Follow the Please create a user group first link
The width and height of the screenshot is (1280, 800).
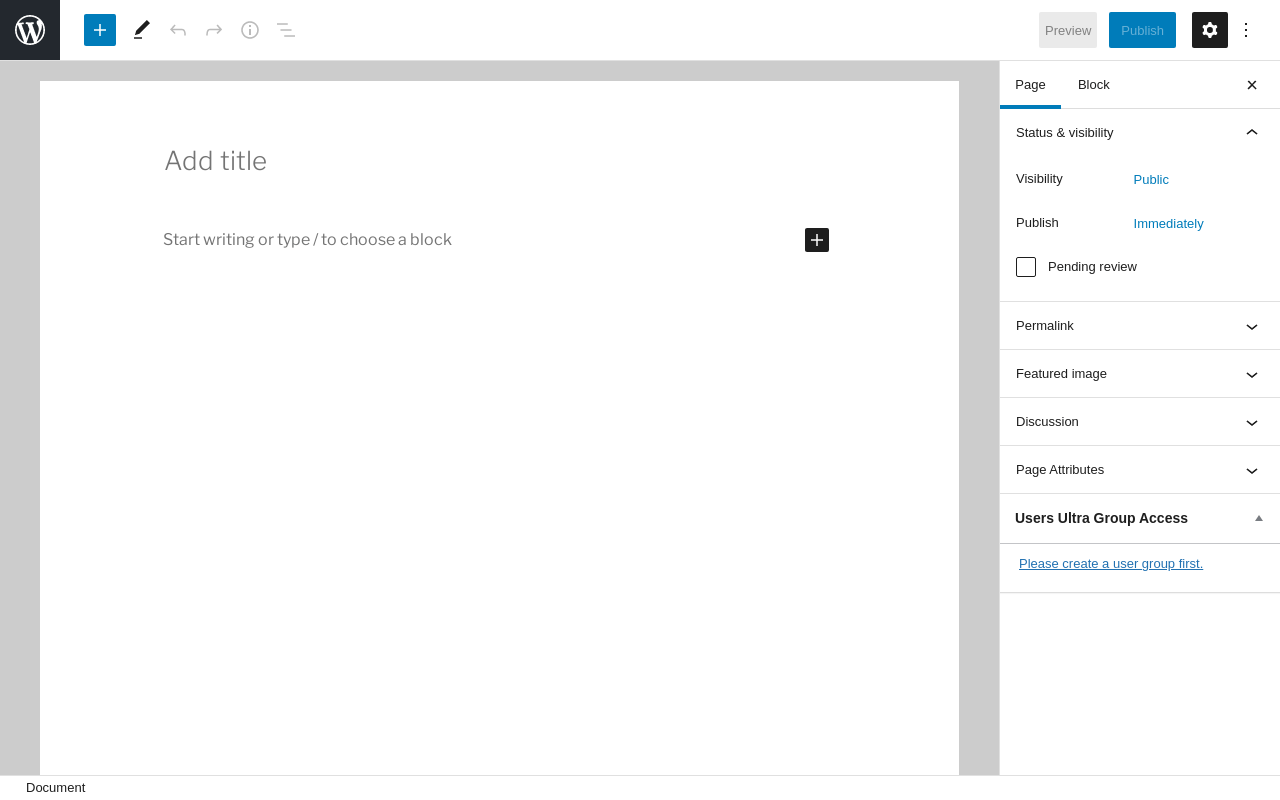(1111, 564)
